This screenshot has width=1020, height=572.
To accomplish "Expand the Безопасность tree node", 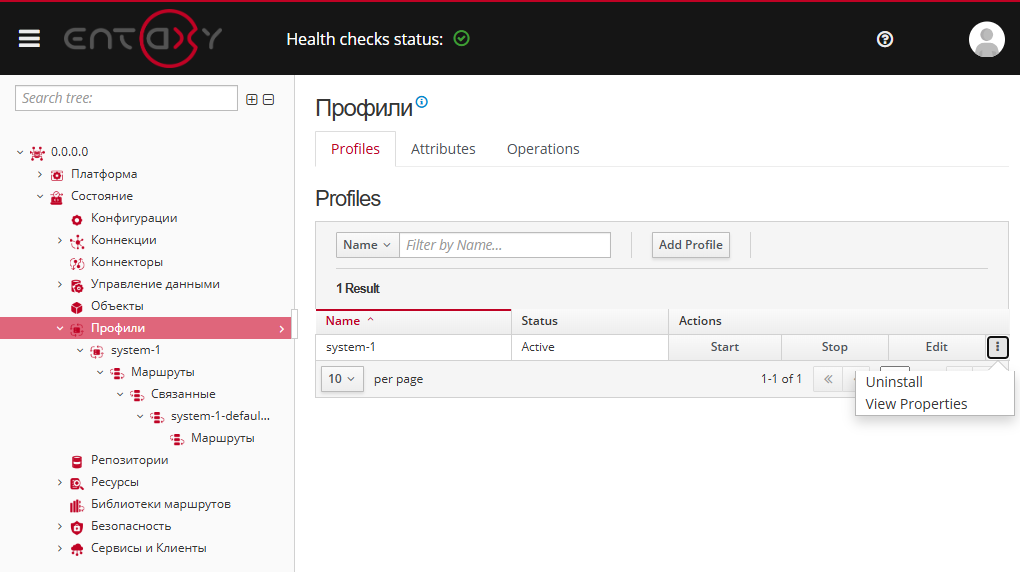I will pos(60,526).
